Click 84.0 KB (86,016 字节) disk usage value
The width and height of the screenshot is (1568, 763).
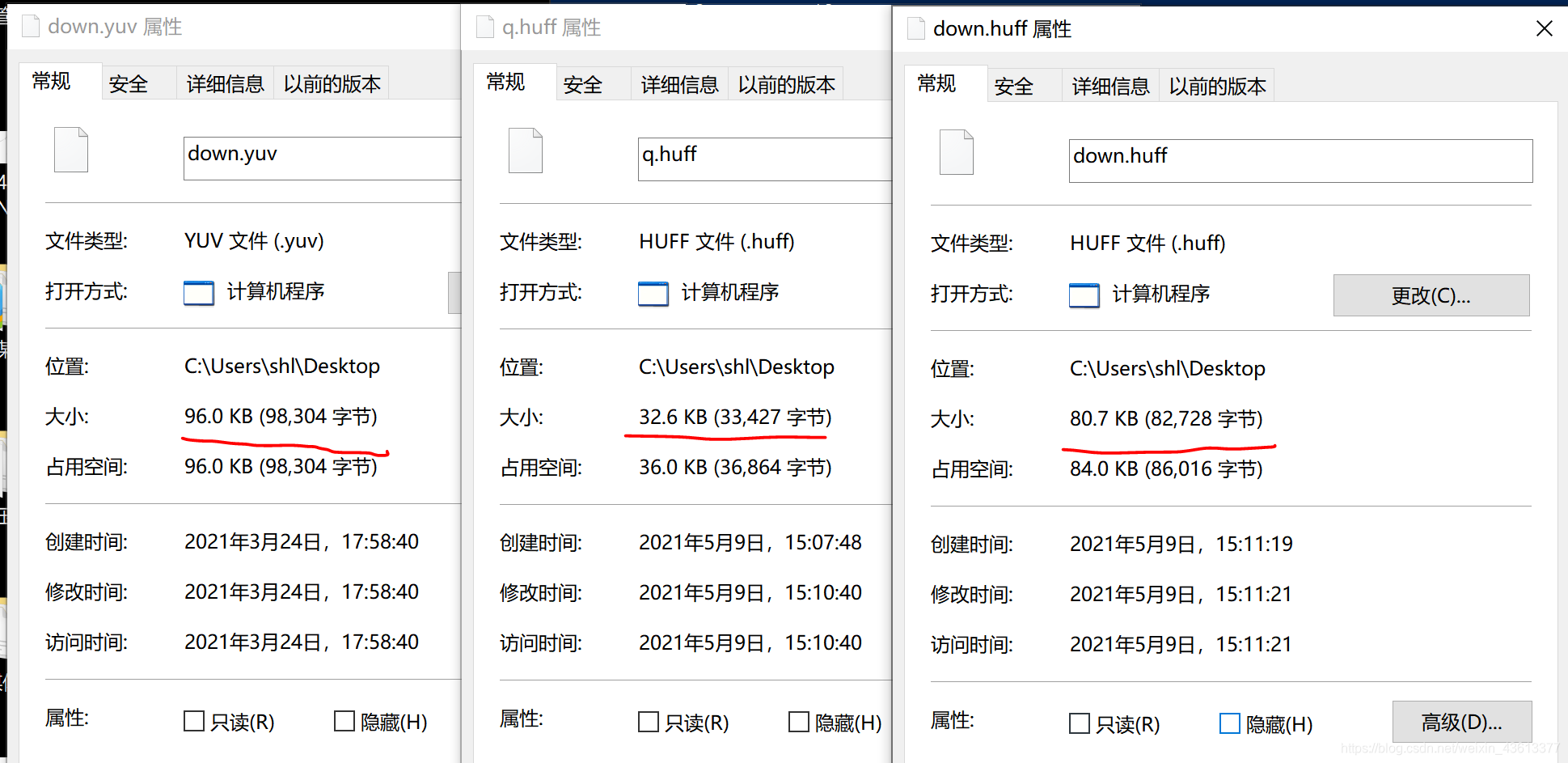[1166, 468]
